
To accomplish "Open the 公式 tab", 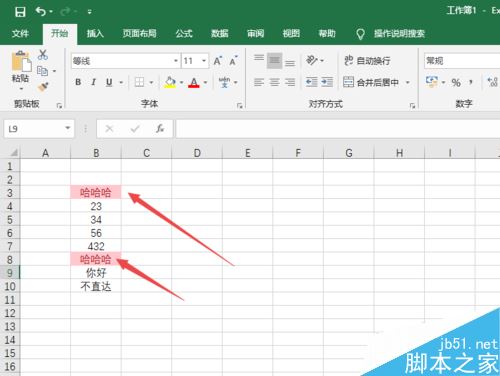I will [184, 33].
